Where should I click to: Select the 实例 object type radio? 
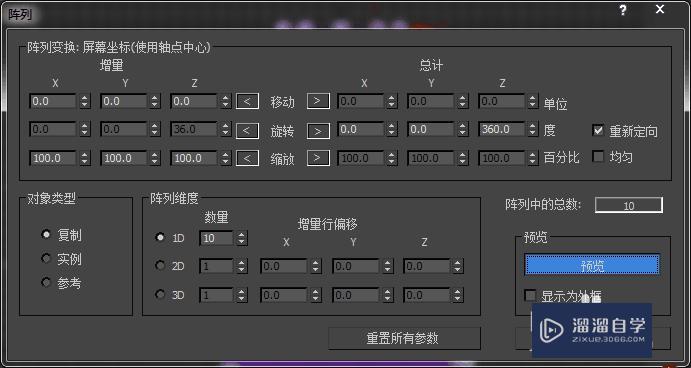click(46, 258)
